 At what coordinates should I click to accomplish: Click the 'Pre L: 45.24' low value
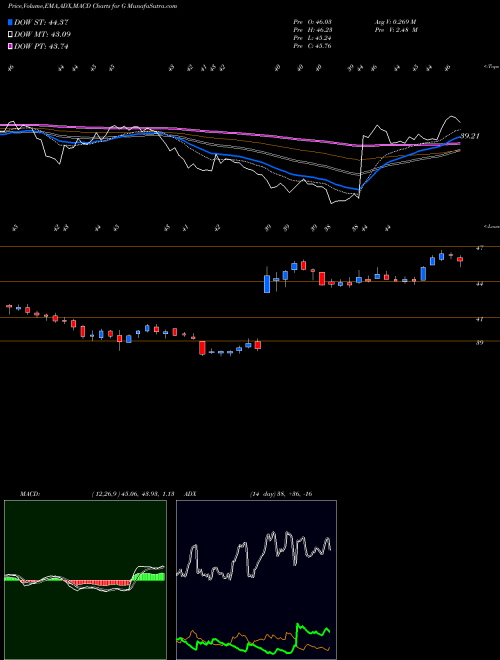coord(312,38)
